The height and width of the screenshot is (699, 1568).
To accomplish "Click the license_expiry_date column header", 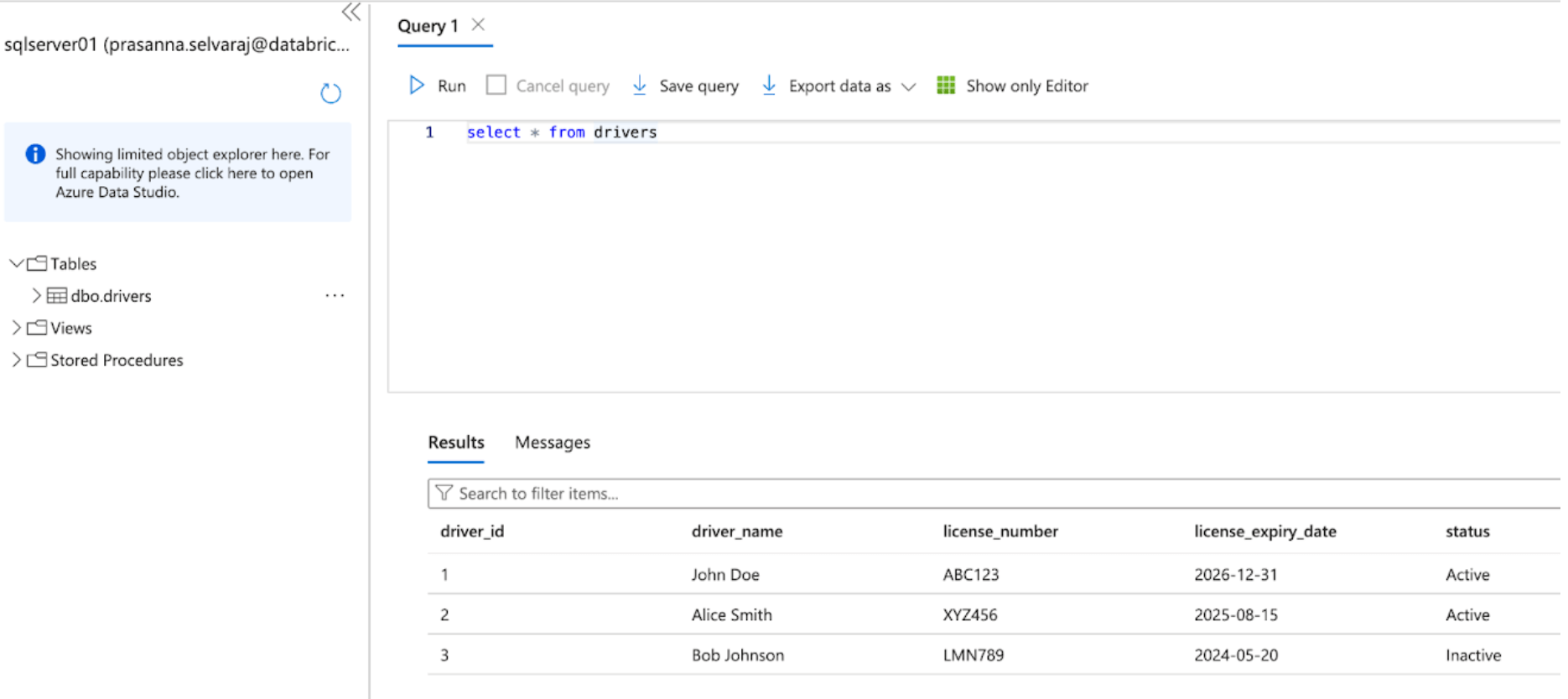I will tap(1265, 531).
